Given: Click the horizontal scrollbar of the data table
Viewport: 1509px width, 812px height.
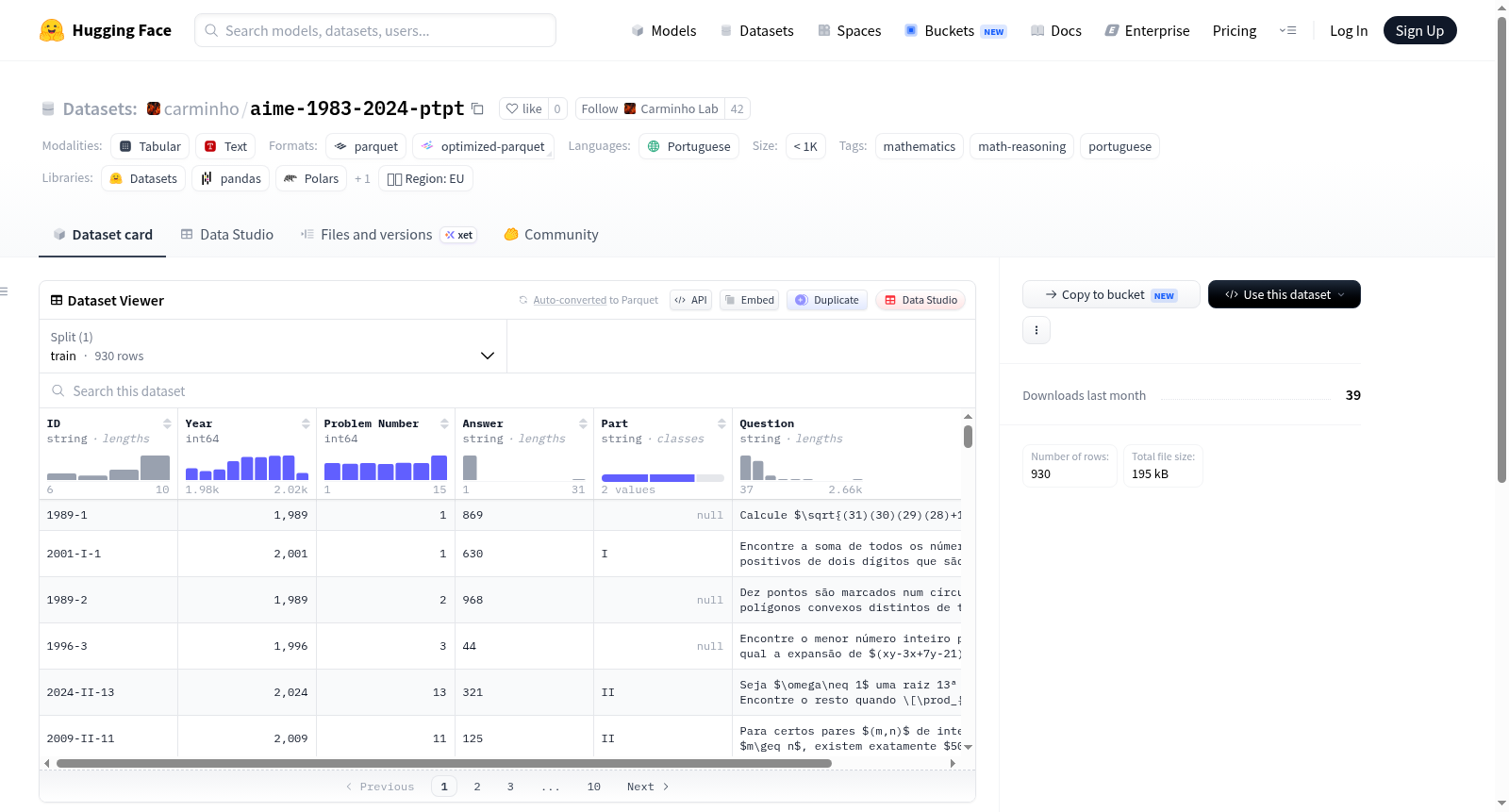Looking at the screenshot, I should [443, 763].
